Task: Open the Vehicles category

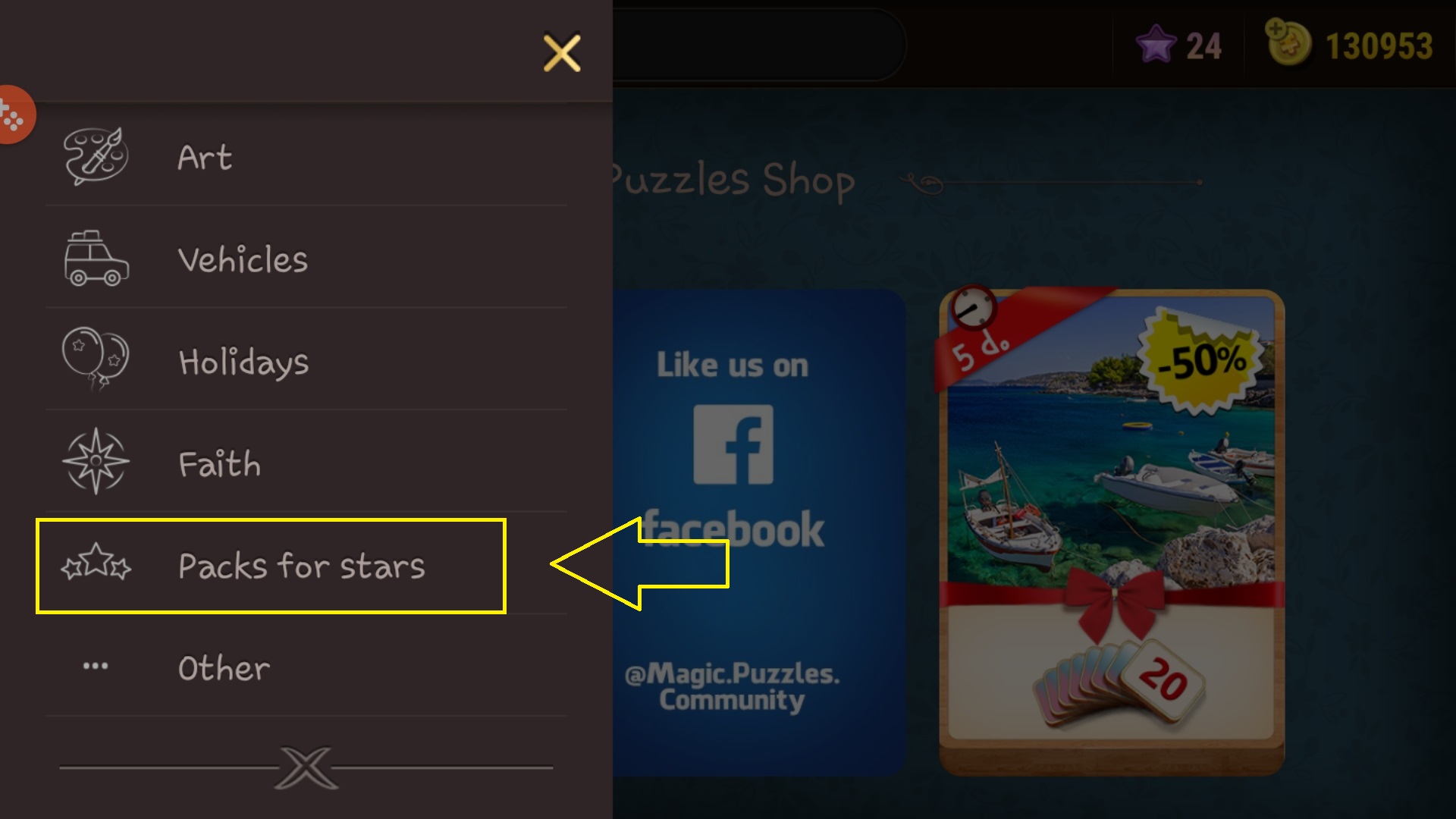Action: coord(306,259)
